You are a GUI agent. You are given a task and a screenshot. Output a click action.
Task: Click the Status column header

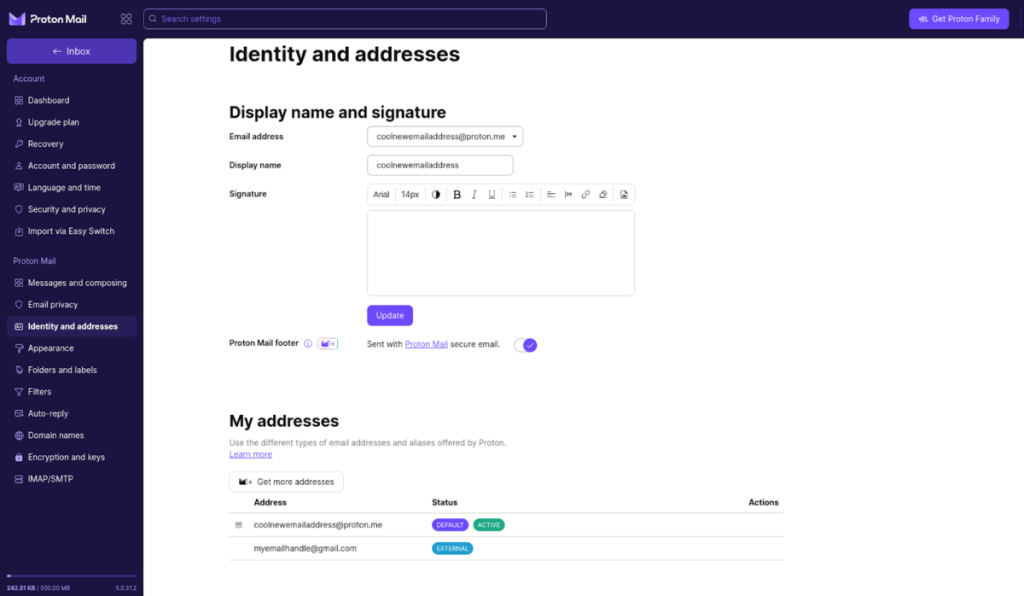coord(444,503)
